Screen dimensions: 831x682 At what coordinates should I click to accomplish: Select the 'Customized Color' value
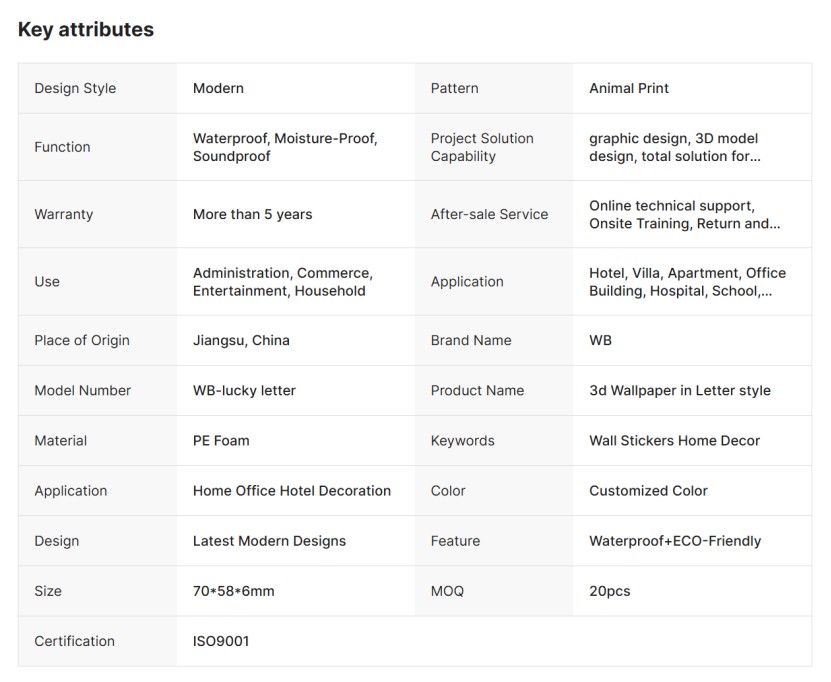(x=648, y=490)
